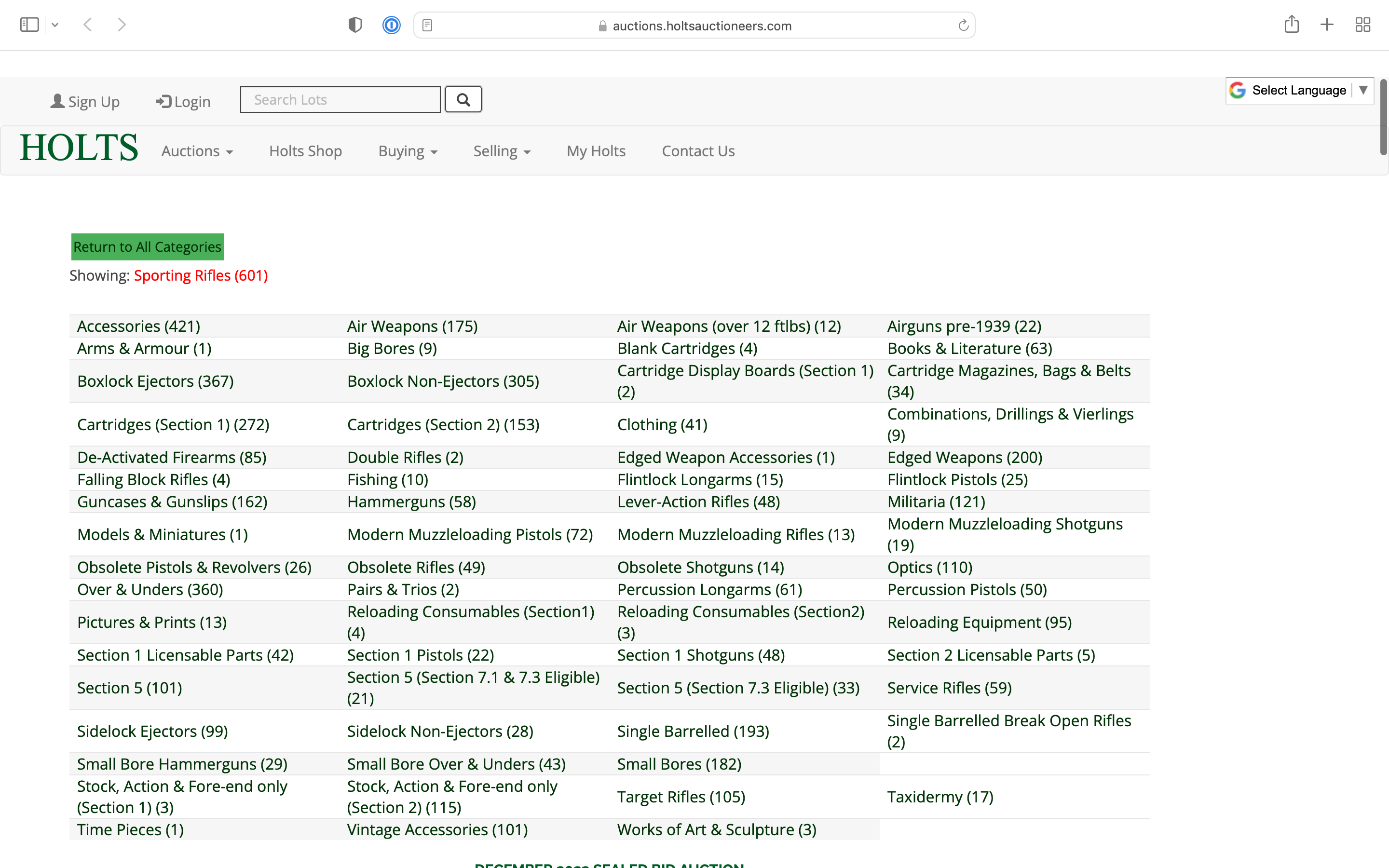1389x868 pixels.
Task: Open Contact Us menu item
Action: click(698, 151)
